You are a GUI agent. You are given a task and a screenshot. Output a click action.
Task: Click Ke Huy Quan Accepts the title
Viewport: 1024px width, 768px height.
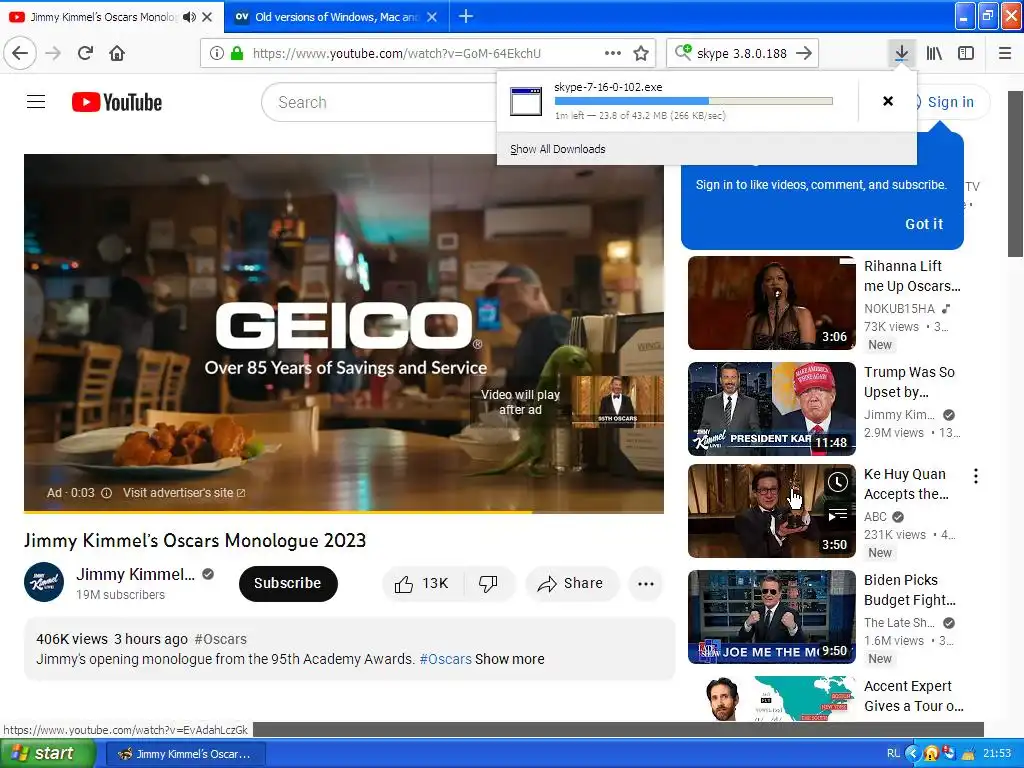tap(906, 484)
